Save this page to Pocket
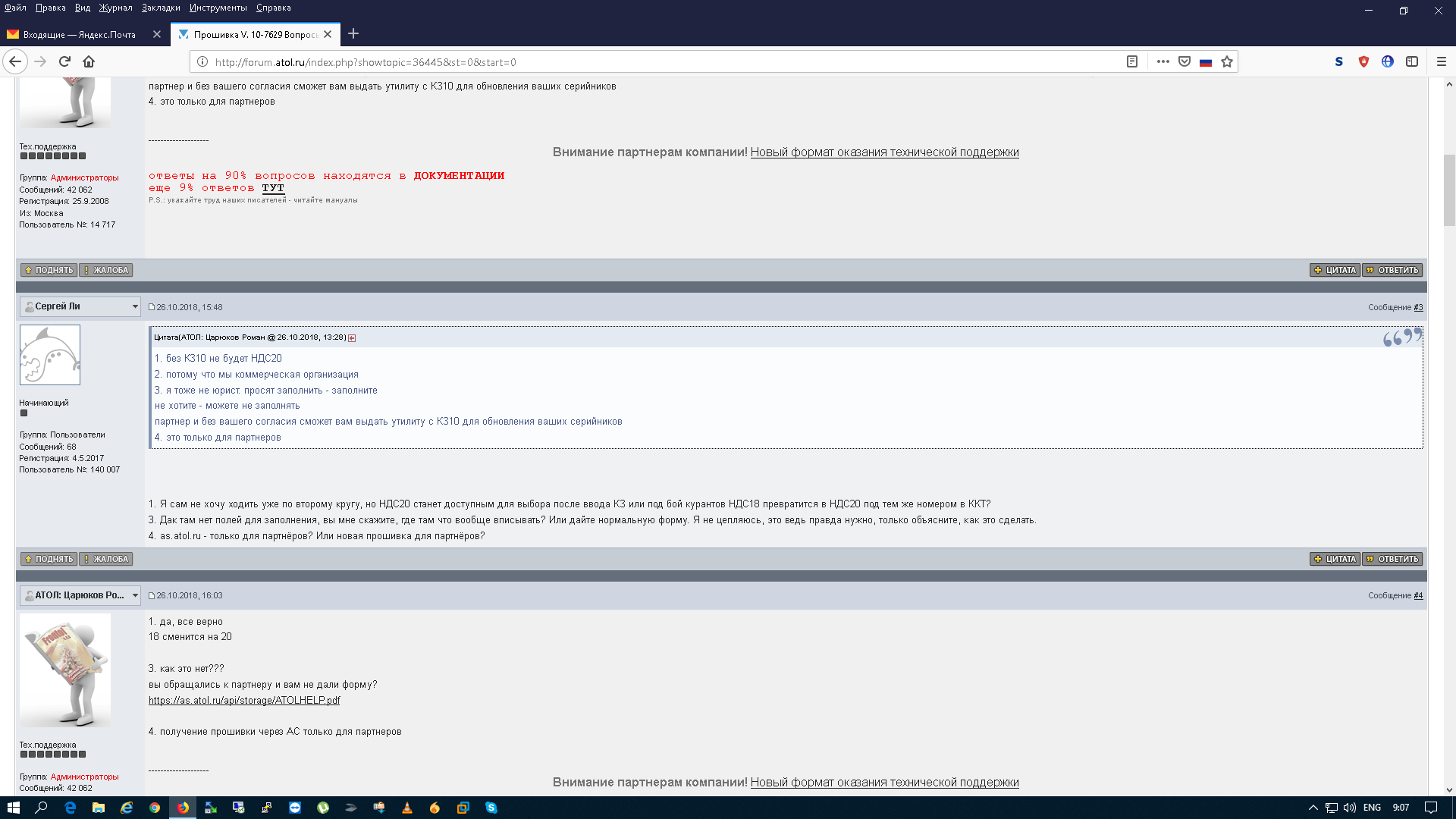 click(1185, 62)
